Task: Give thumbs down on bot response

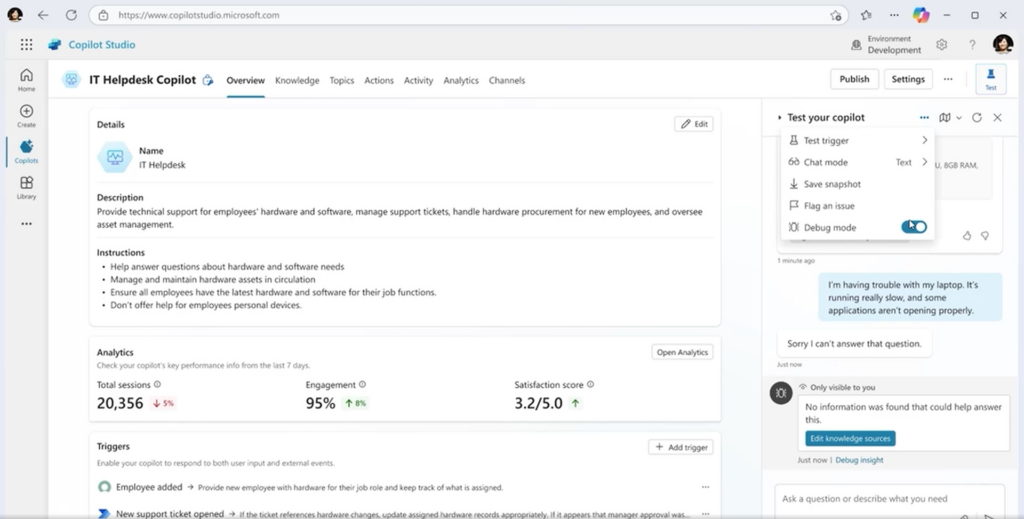Action: (985, 236)
